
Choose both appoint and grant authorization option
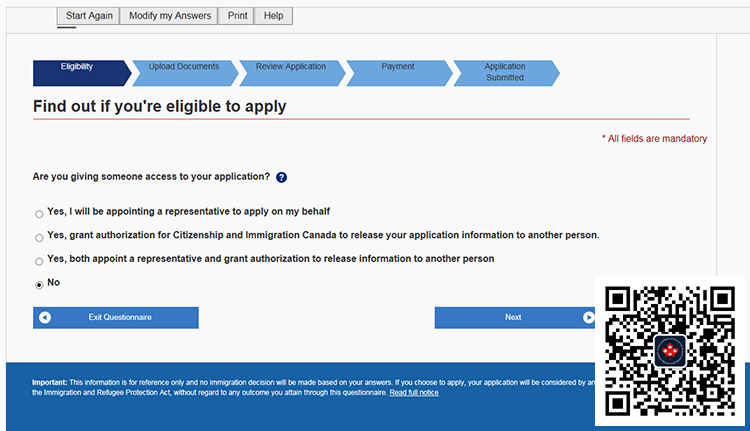point(39,261)
